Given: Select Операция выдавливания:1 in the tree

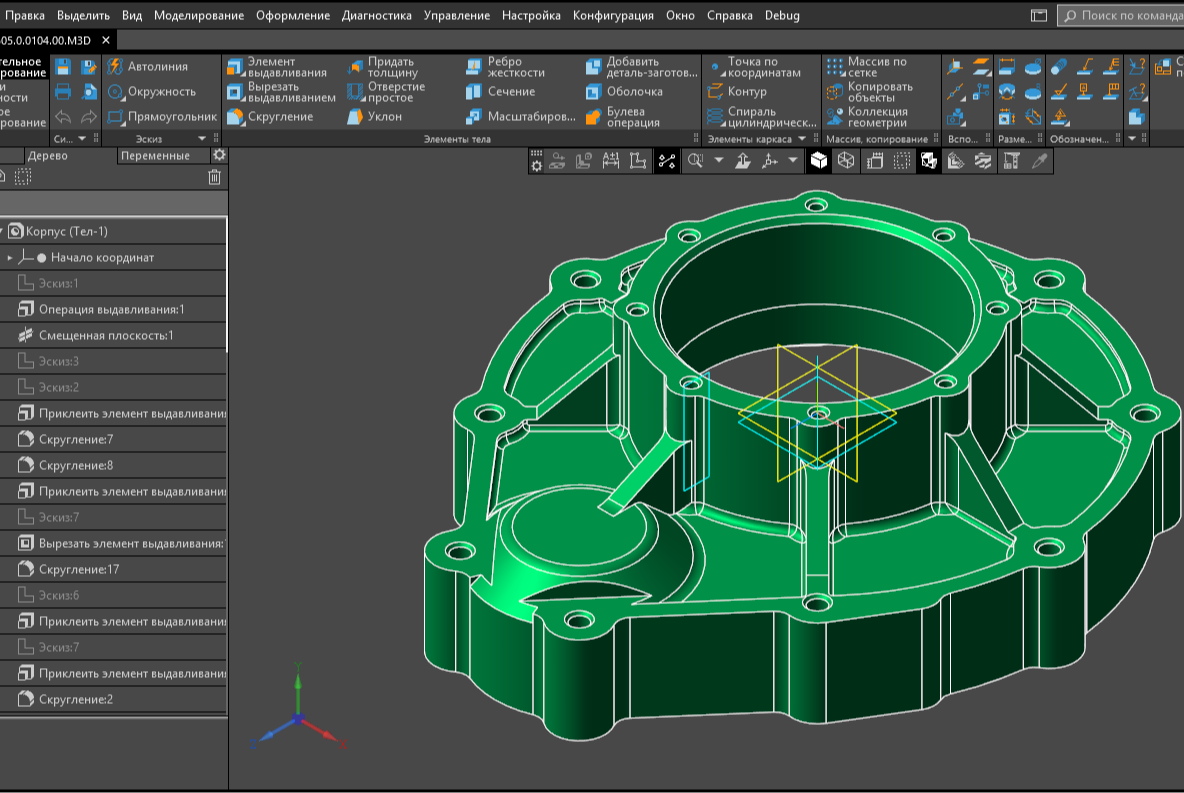Looking at the screenshot, I should [111, 310].
